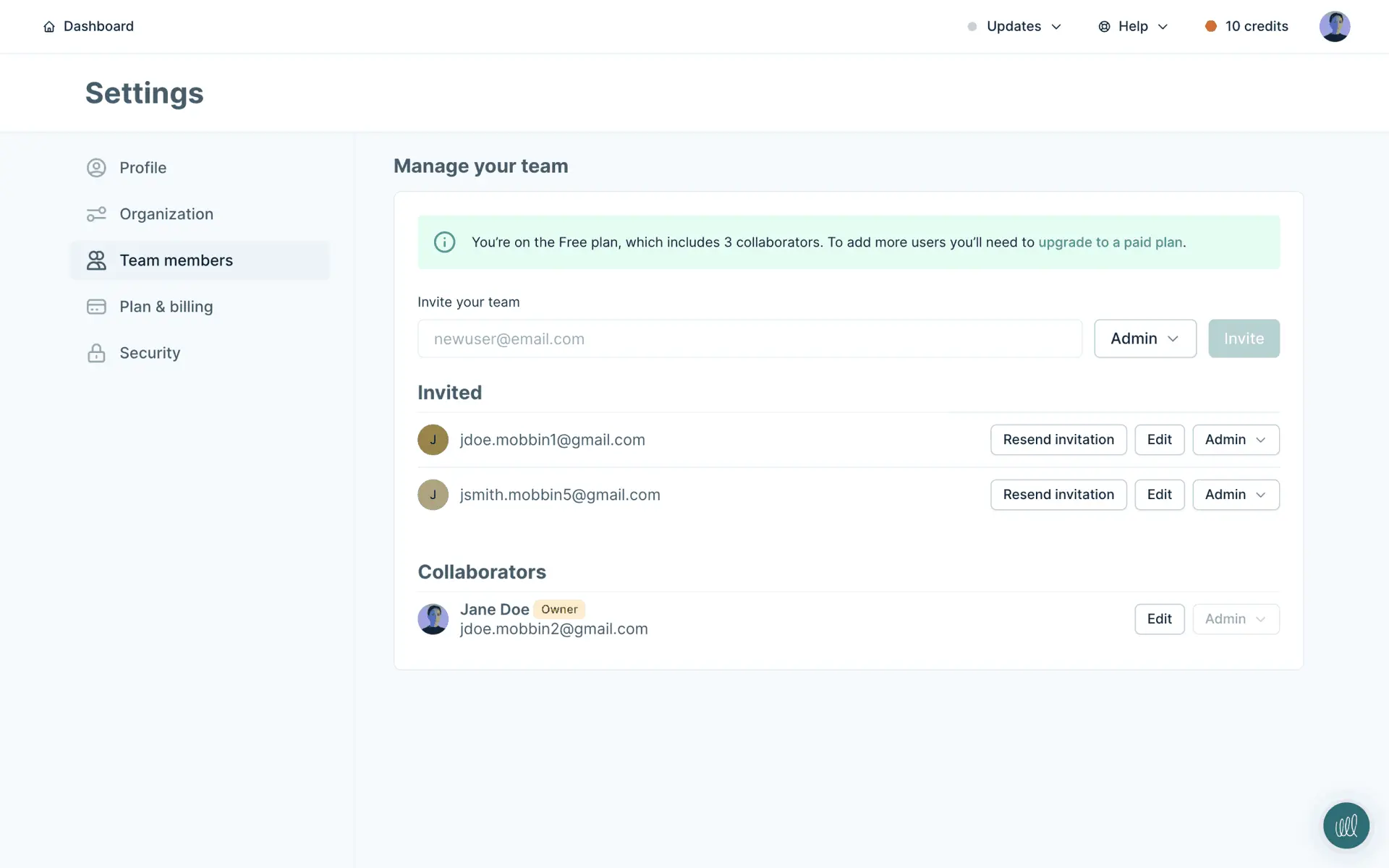Open Plan & billing settings section
The height and width of the screenshot is (868, 1389).
166,307
